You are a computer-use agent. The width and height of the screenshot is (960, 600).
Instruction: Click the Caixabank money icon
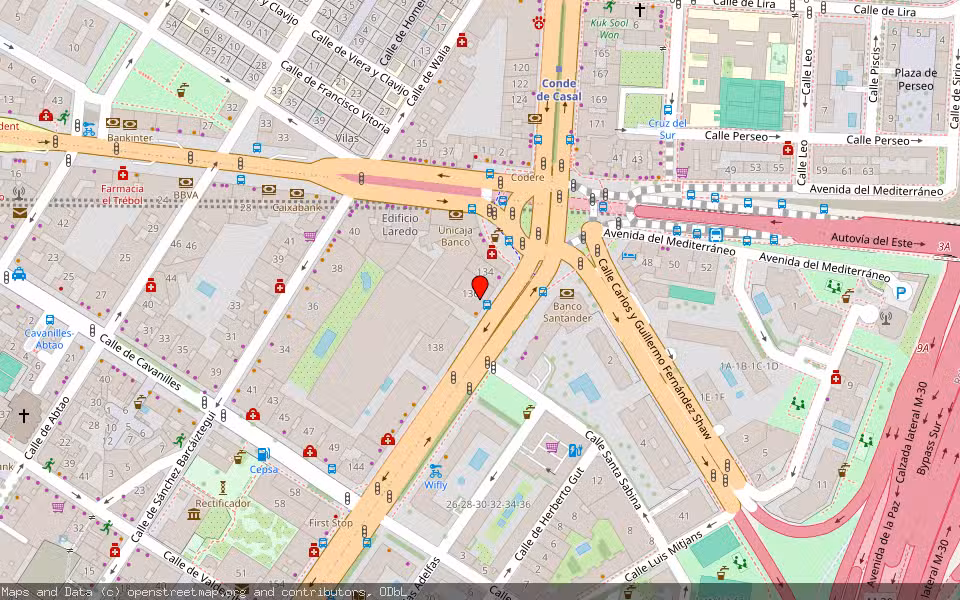[x=296, y=193]
